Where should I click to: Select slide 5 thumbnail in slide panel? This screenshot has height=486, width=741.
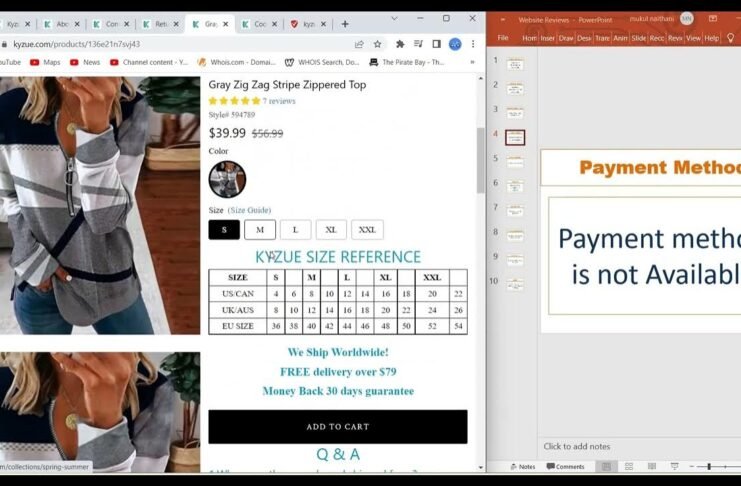[515, 162]
